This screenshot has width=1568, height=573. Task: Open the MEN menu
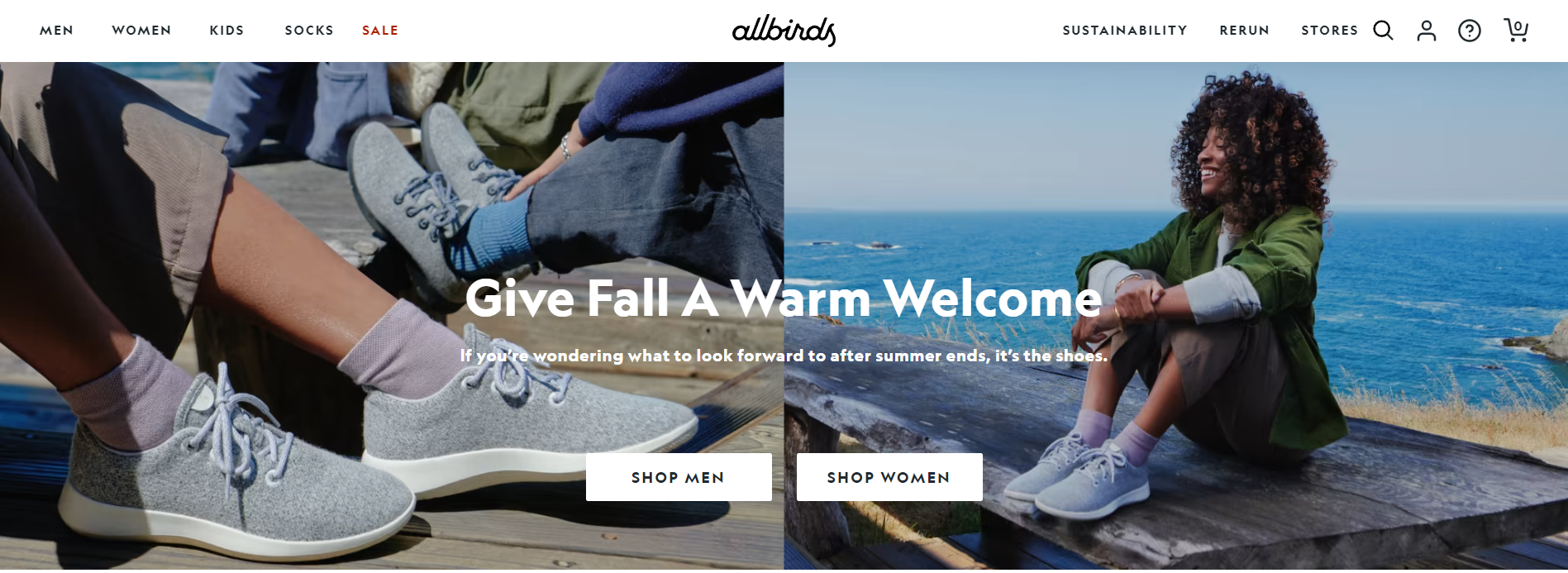tap(57, 31)
